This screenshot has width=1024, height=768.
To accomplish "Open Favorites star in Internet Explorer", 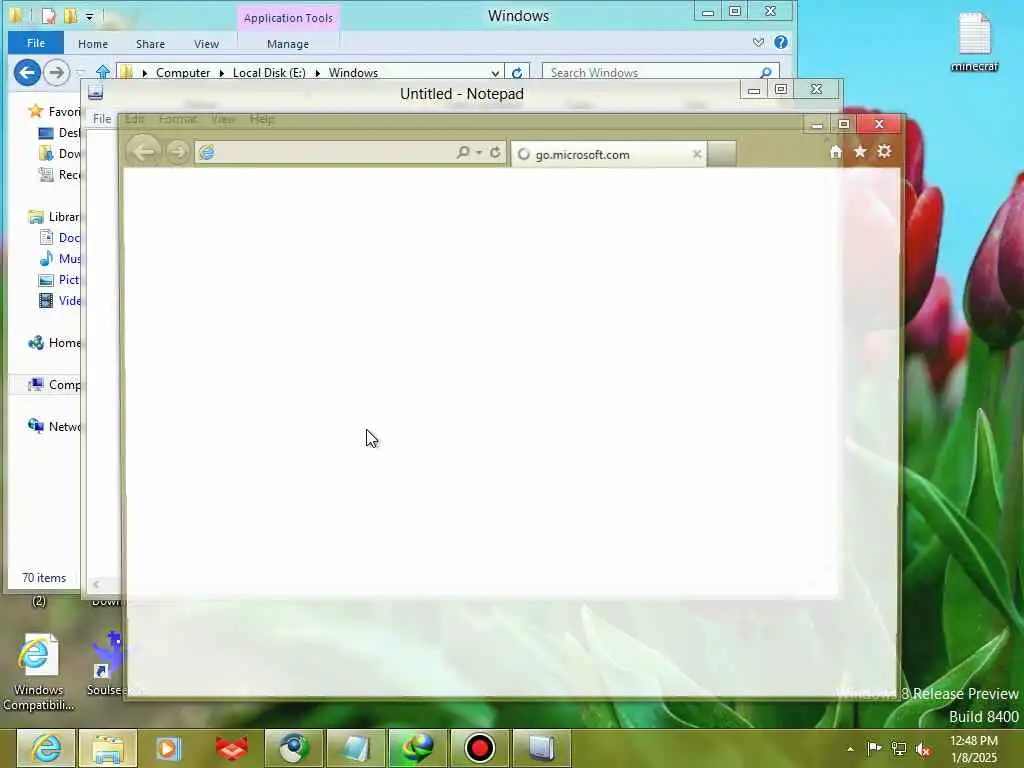I will point(860,152).
